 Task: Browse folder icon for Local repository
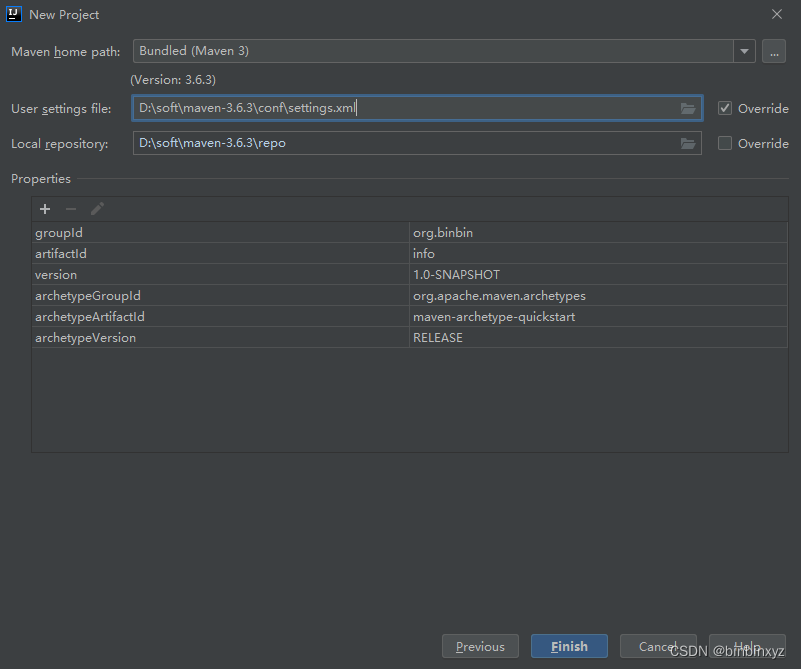tap(688, 144)
